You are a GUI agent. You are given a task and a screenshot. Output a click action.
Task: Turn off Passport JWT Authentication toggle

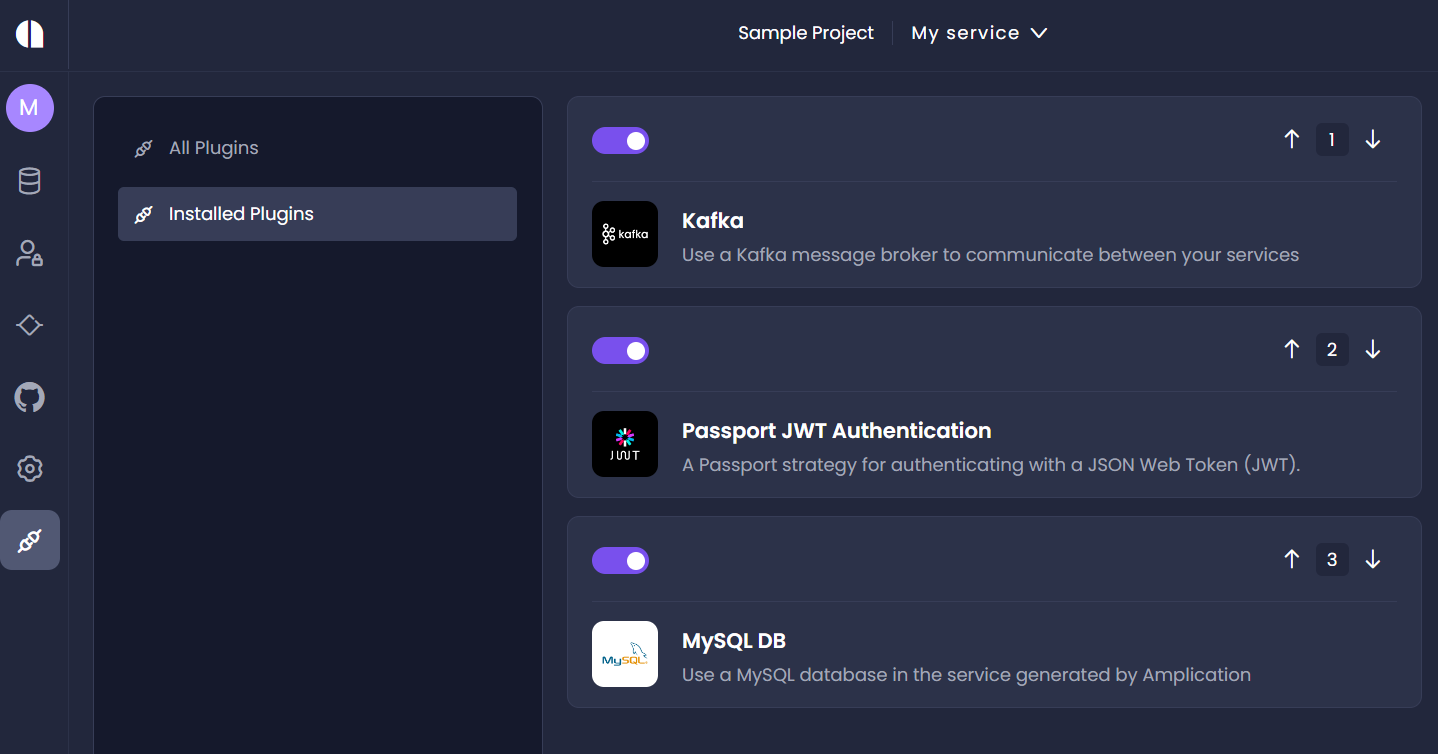620,351
